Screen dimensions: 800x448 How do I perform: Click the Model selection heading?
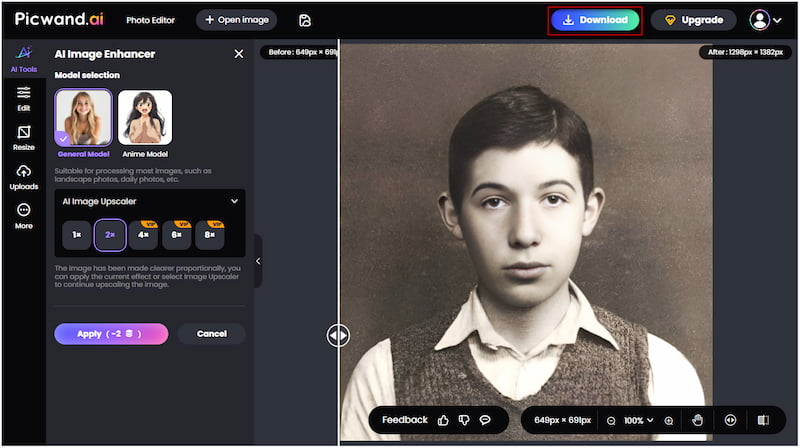point(87,75)
